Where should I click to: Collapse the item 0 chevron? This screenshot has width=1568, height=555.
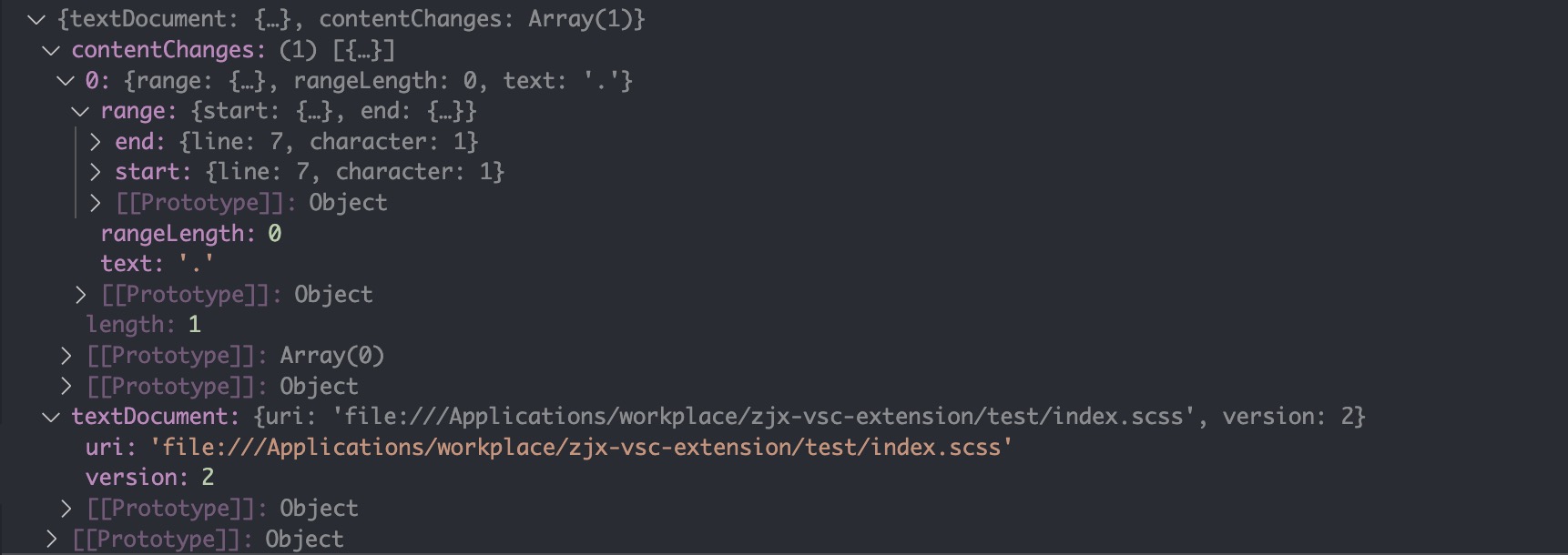pos(66,81)
